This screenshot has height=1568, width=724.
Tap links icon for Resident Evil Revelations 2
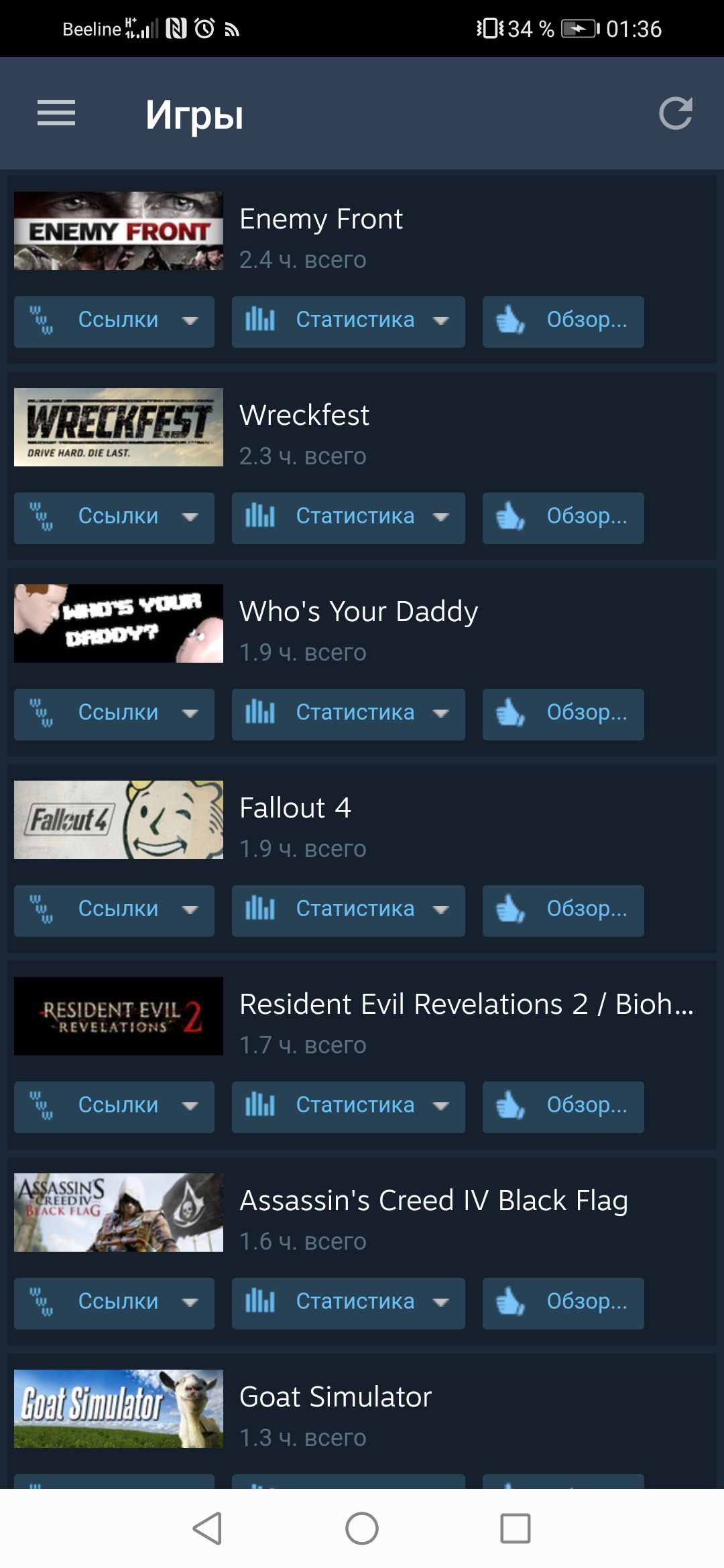coord(42,1106)
